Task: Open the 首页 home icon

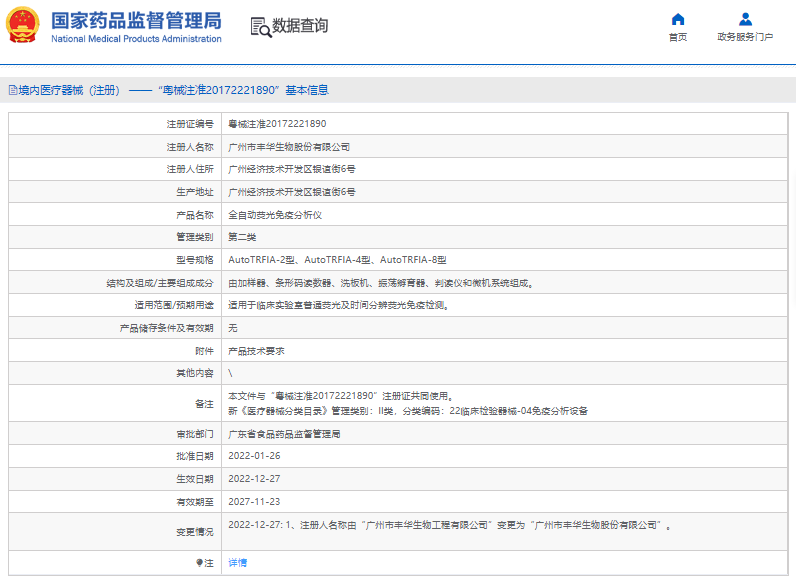Action: [x=678, y=19]
